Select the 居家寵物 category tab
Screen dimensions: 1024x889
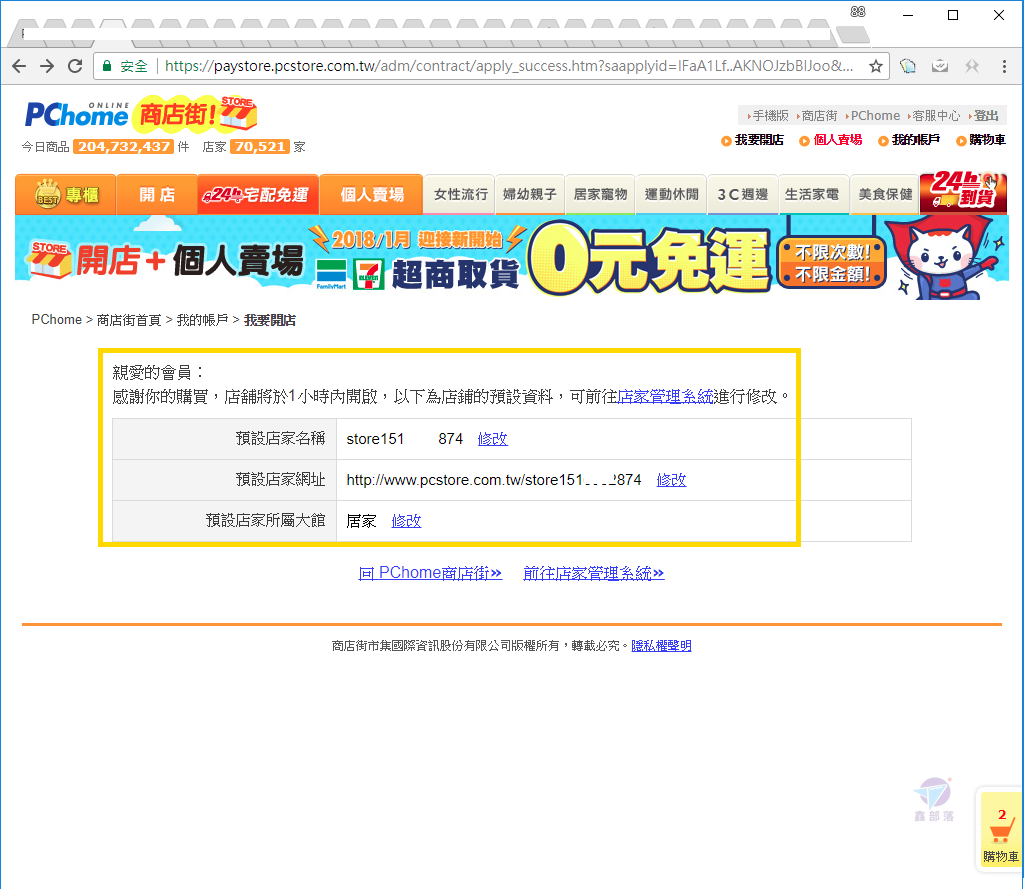(600, 195)
